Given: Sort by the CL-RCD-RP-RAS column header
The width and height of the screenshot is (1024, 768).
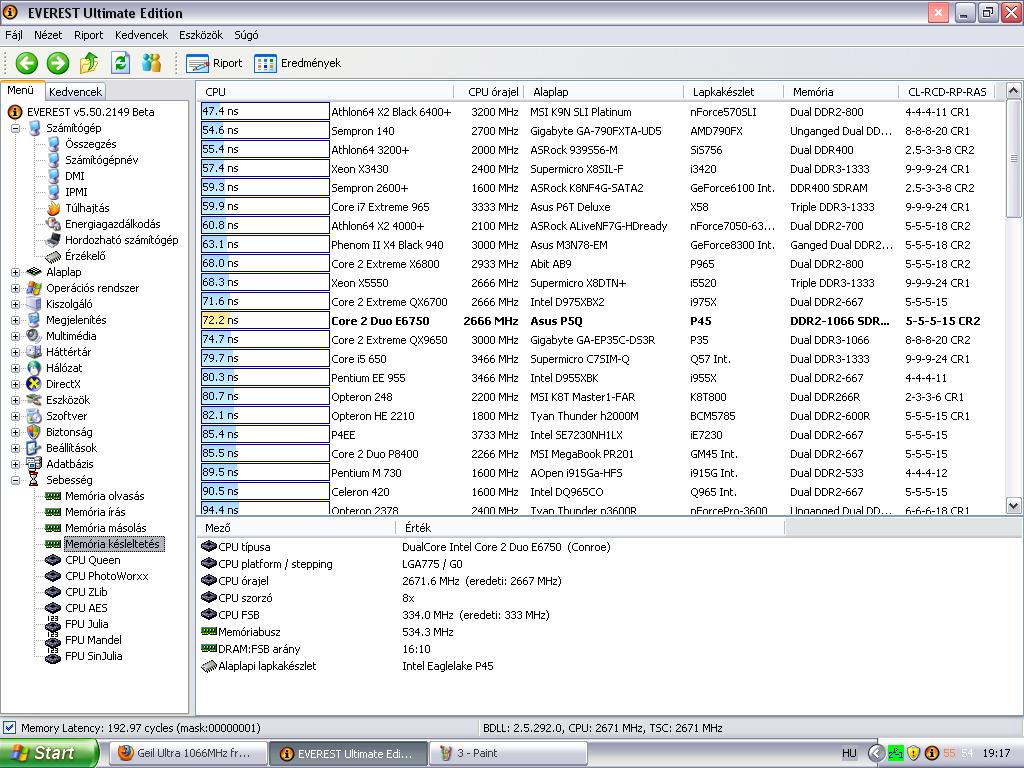Looking at the screenshot, I should click(947, 92).
